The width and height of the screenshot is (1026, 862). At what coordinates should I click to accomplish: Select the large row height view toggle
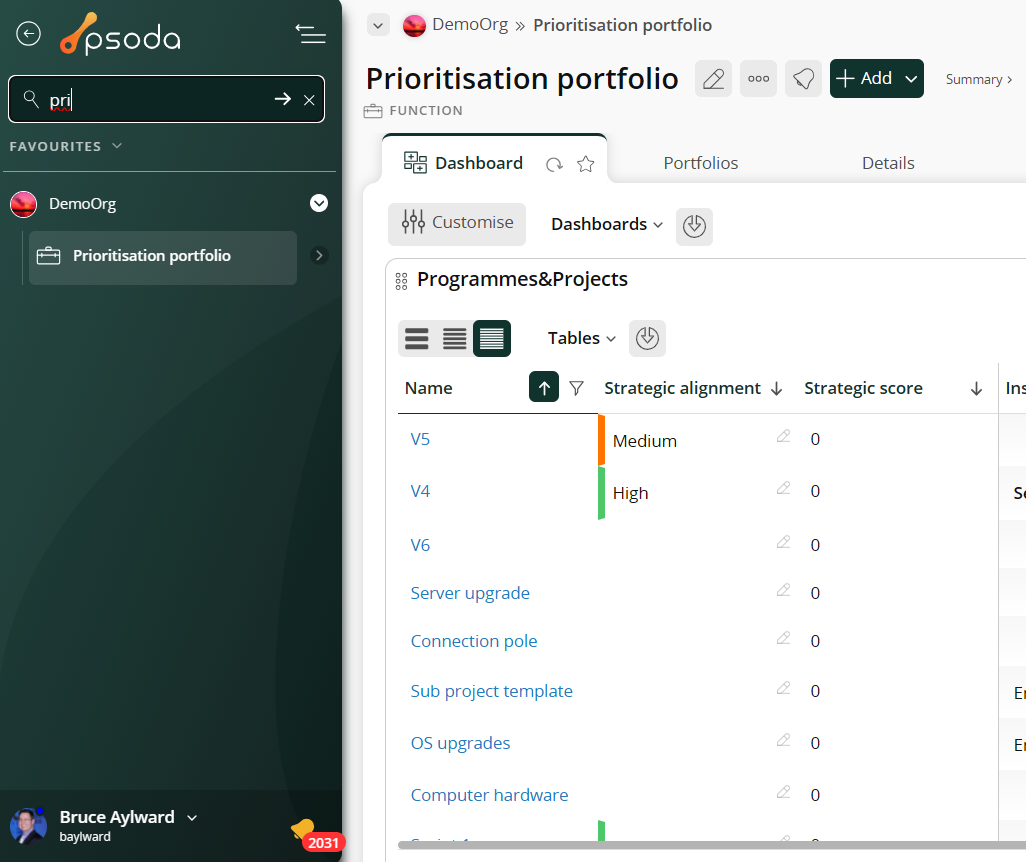click(x=417, y=339)
